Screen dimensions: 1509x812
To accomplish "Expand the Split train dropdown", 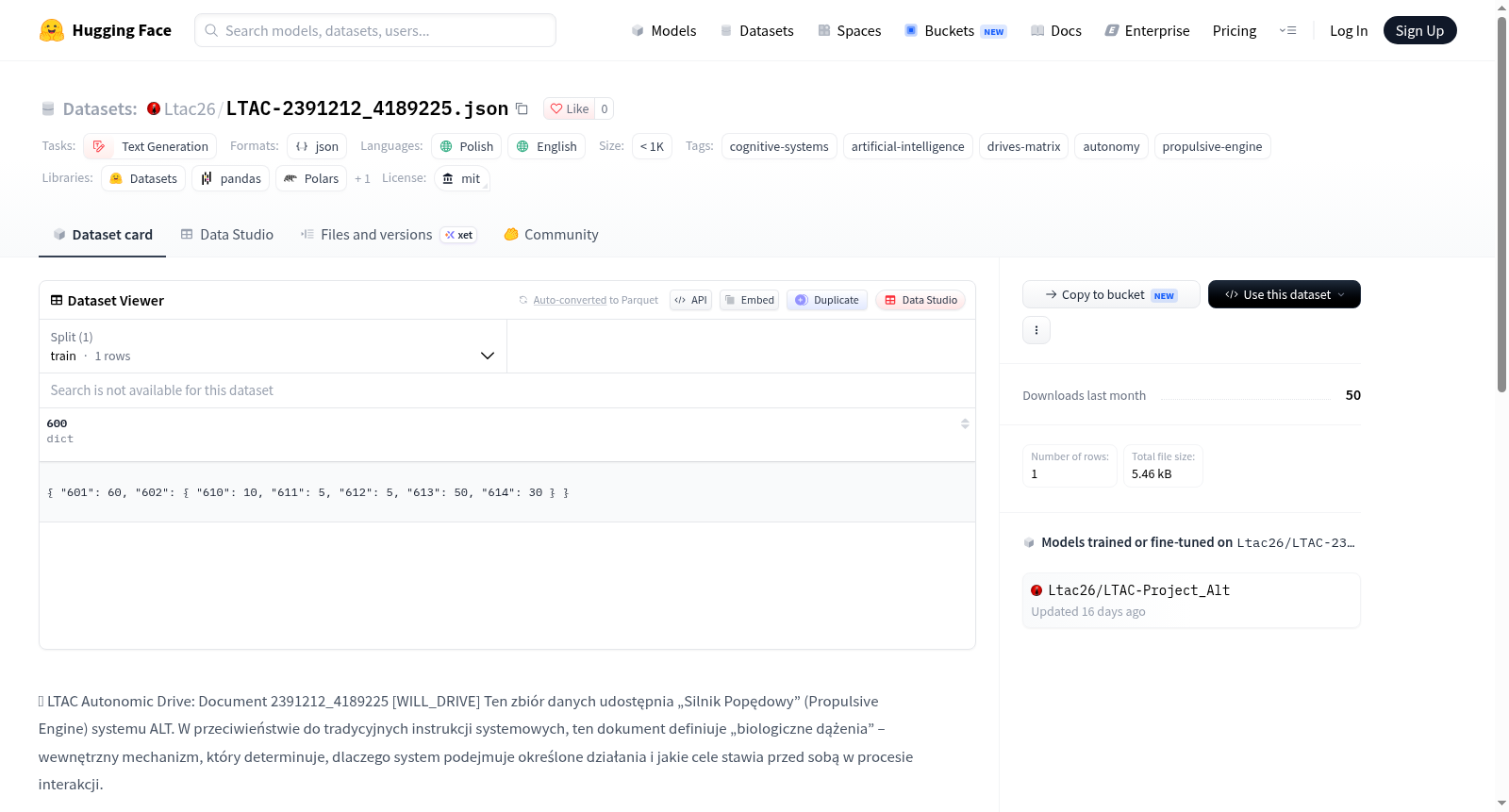I will (x=273, y=346).
